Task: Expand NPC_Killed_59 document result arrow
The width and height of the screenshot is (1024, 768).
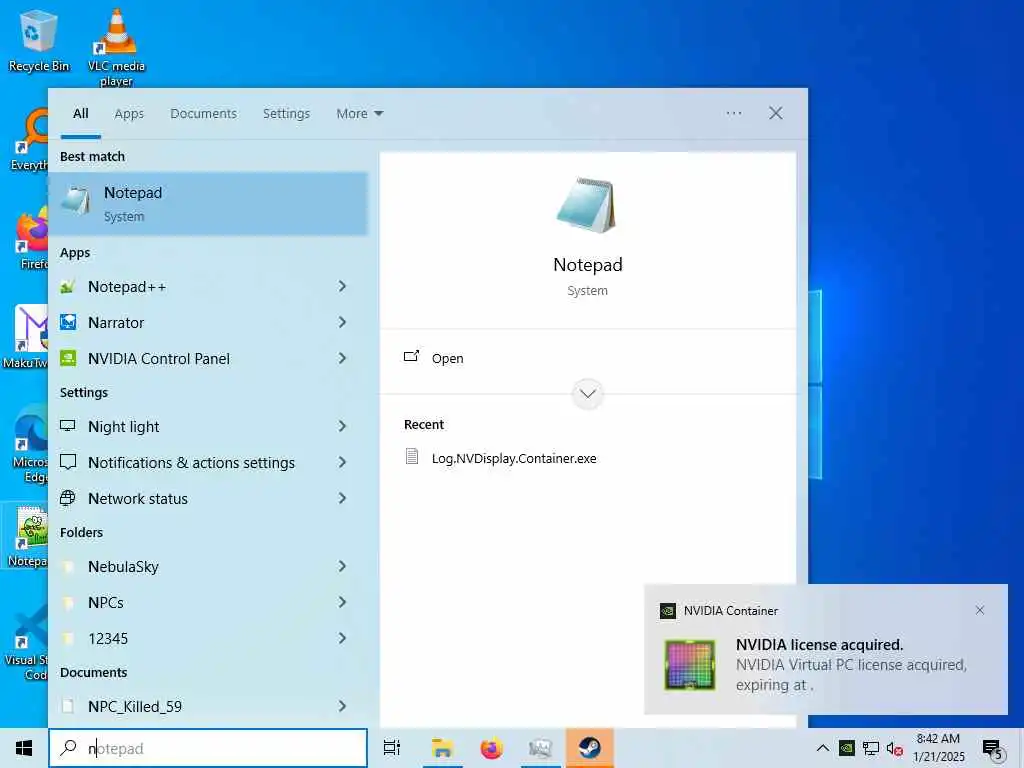Action: pos(342,706)
